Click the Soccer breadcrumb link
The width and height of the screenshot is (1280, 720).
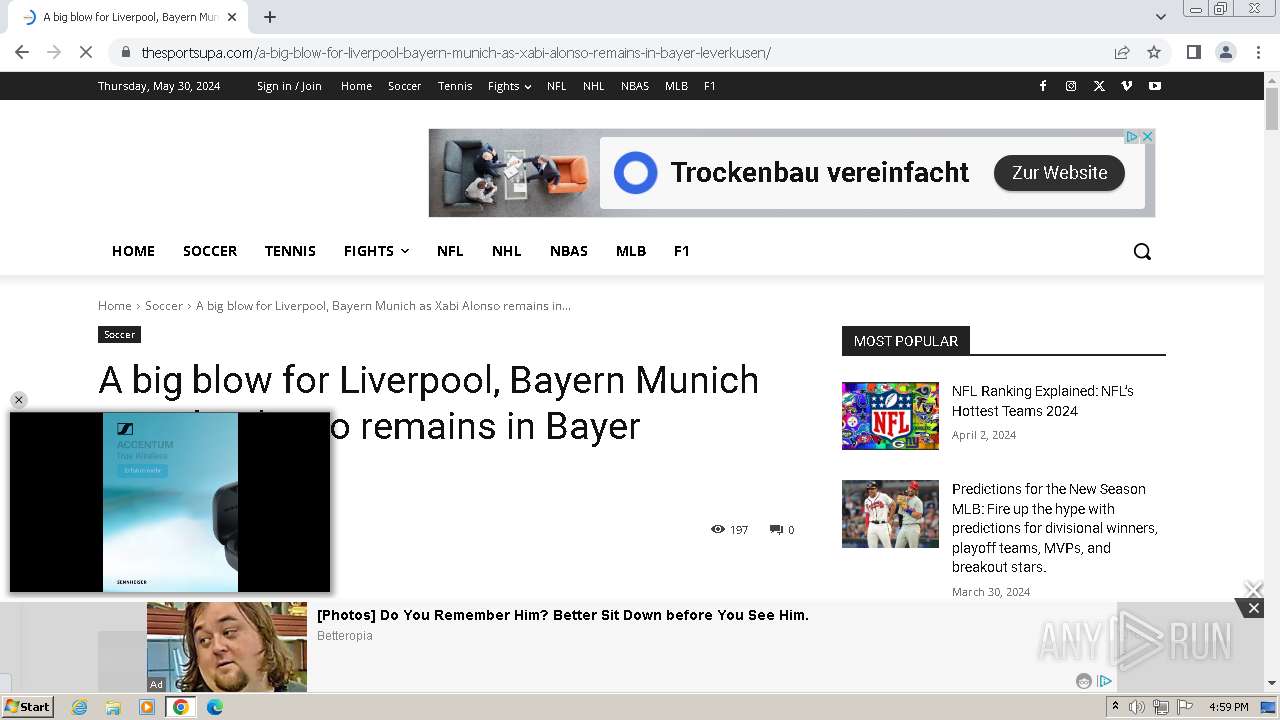[x=164, y=305]
